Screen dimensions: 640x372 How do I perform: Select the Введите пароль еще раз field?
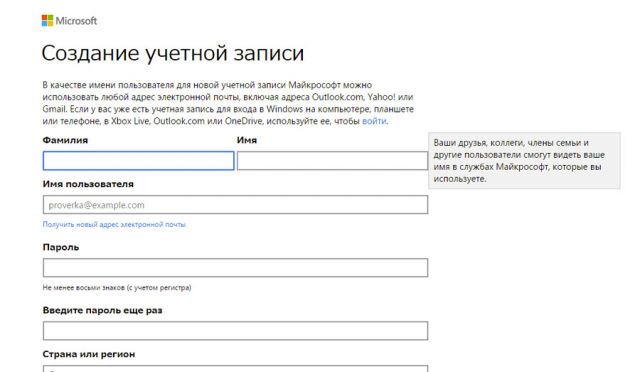[236, 330]
